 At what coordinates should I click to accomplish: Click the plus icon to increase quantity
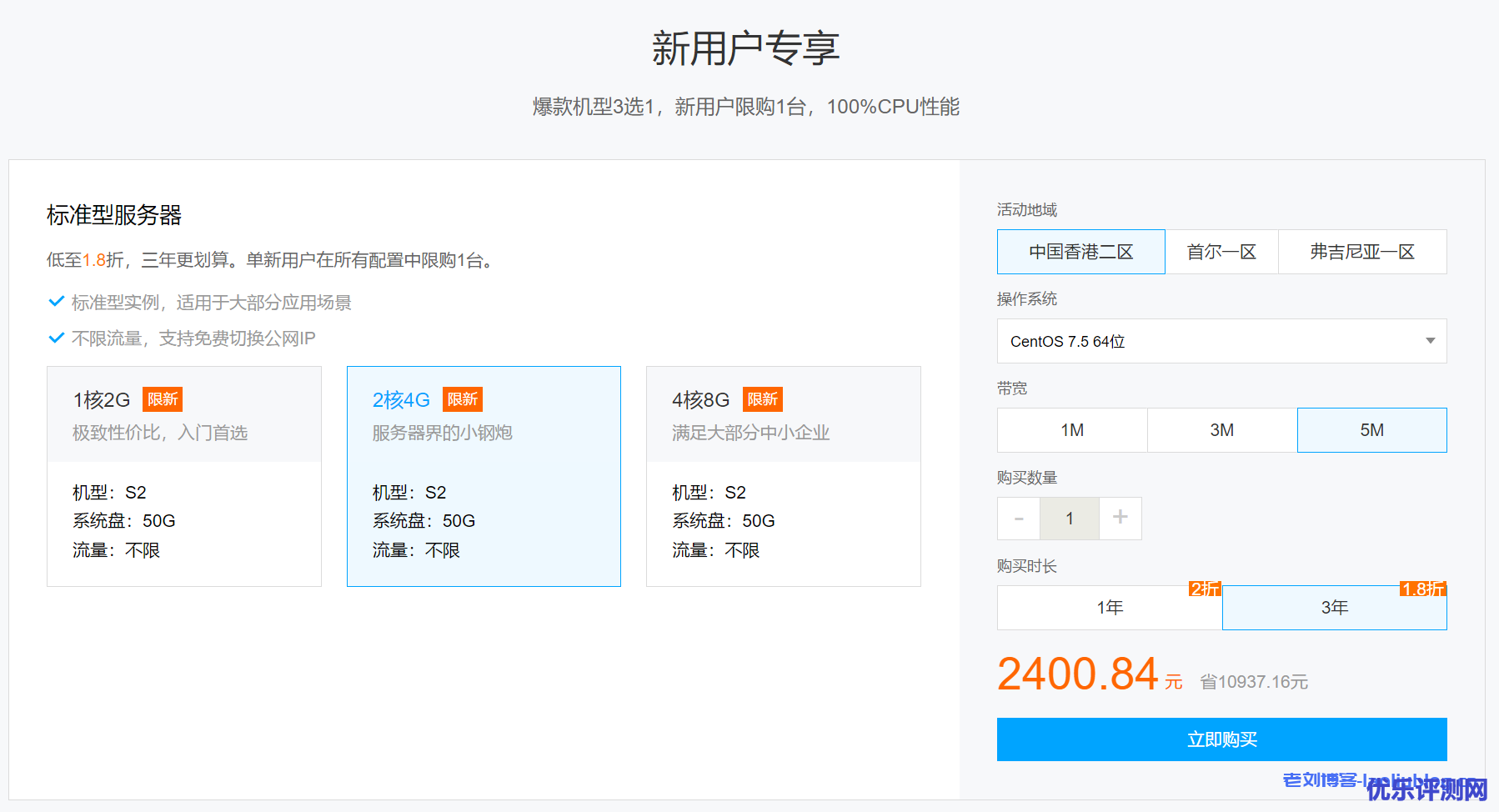click(x=1120, y=518)
